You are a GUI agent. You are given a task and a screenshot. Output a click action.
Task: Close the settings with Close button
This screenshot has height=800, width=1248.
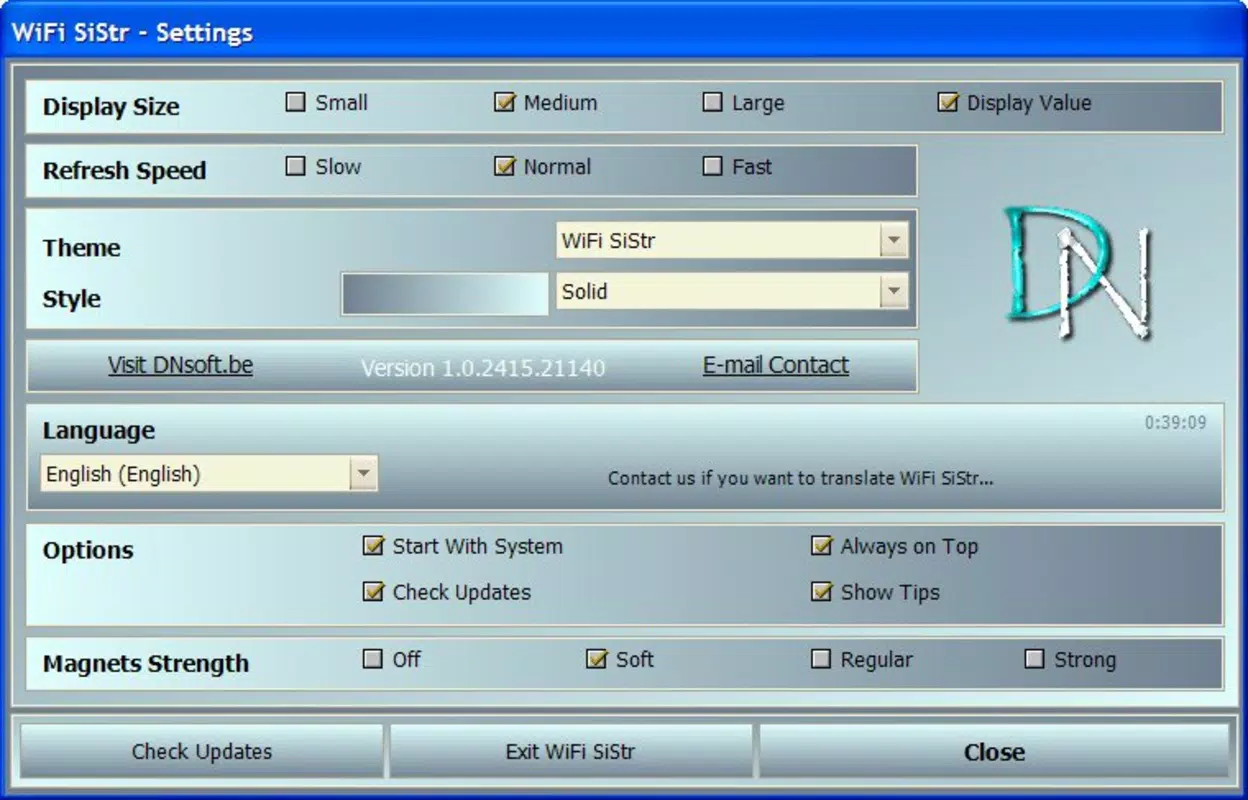tap(994, 752)
